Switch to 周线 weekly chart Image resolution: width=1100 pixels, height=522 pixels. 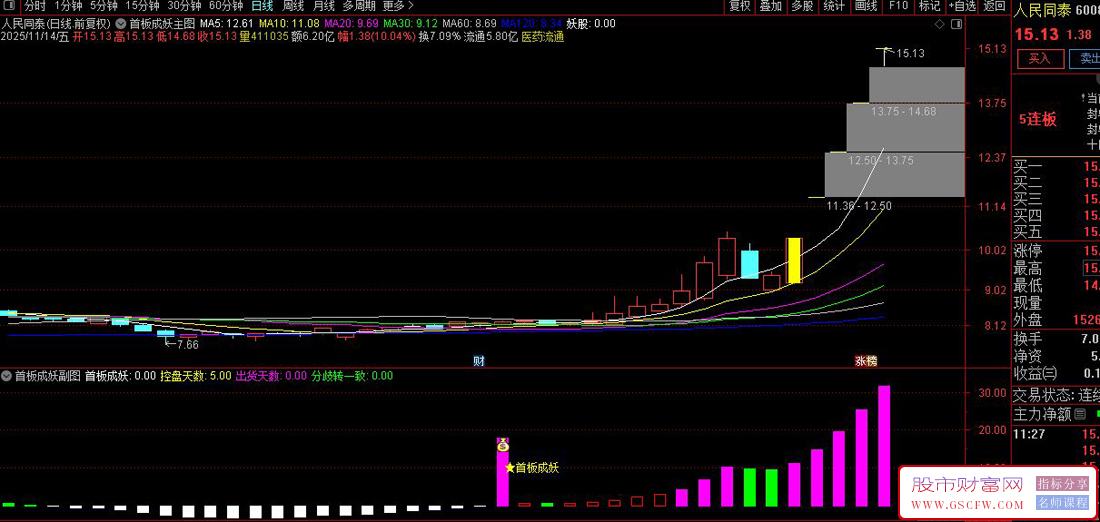(293, 6)
